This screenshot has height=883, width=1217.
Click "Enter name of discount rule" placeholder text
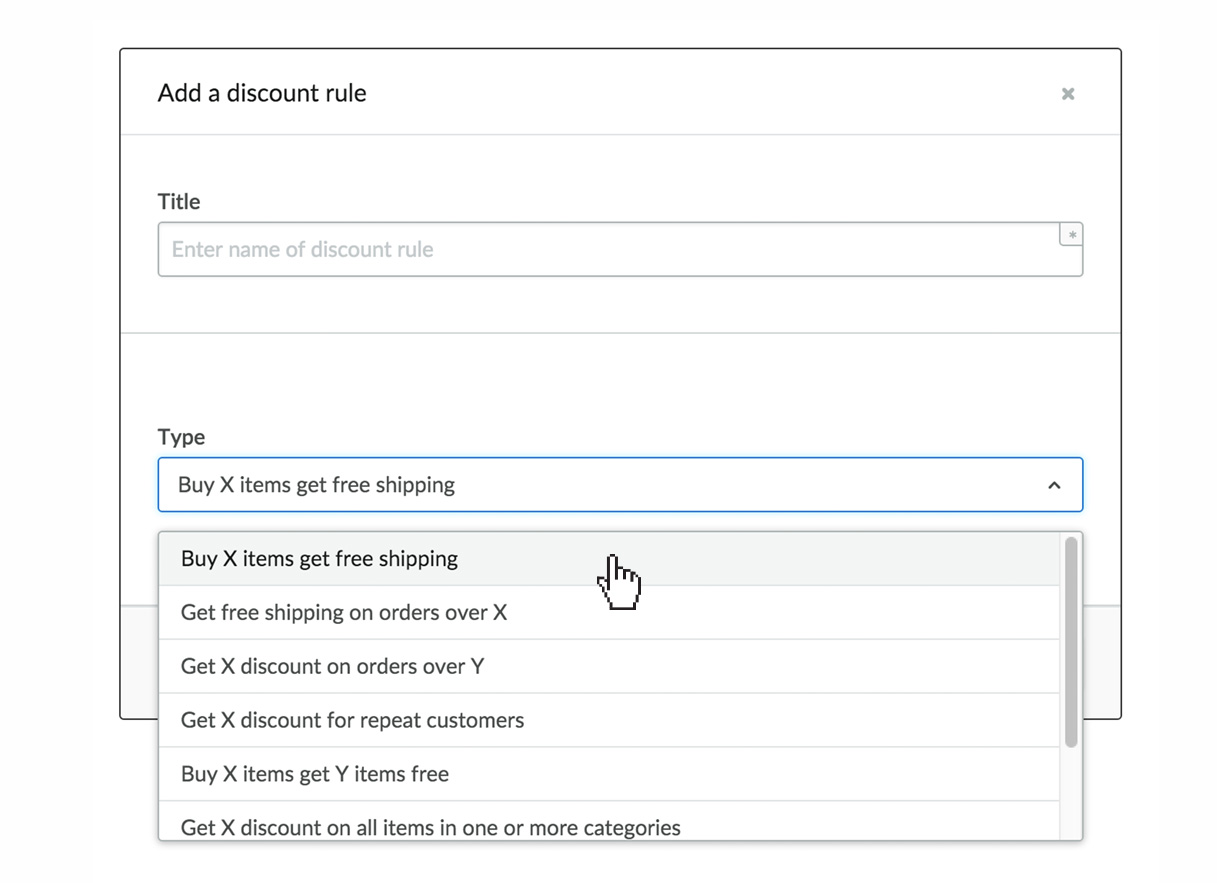pos(302,250)
